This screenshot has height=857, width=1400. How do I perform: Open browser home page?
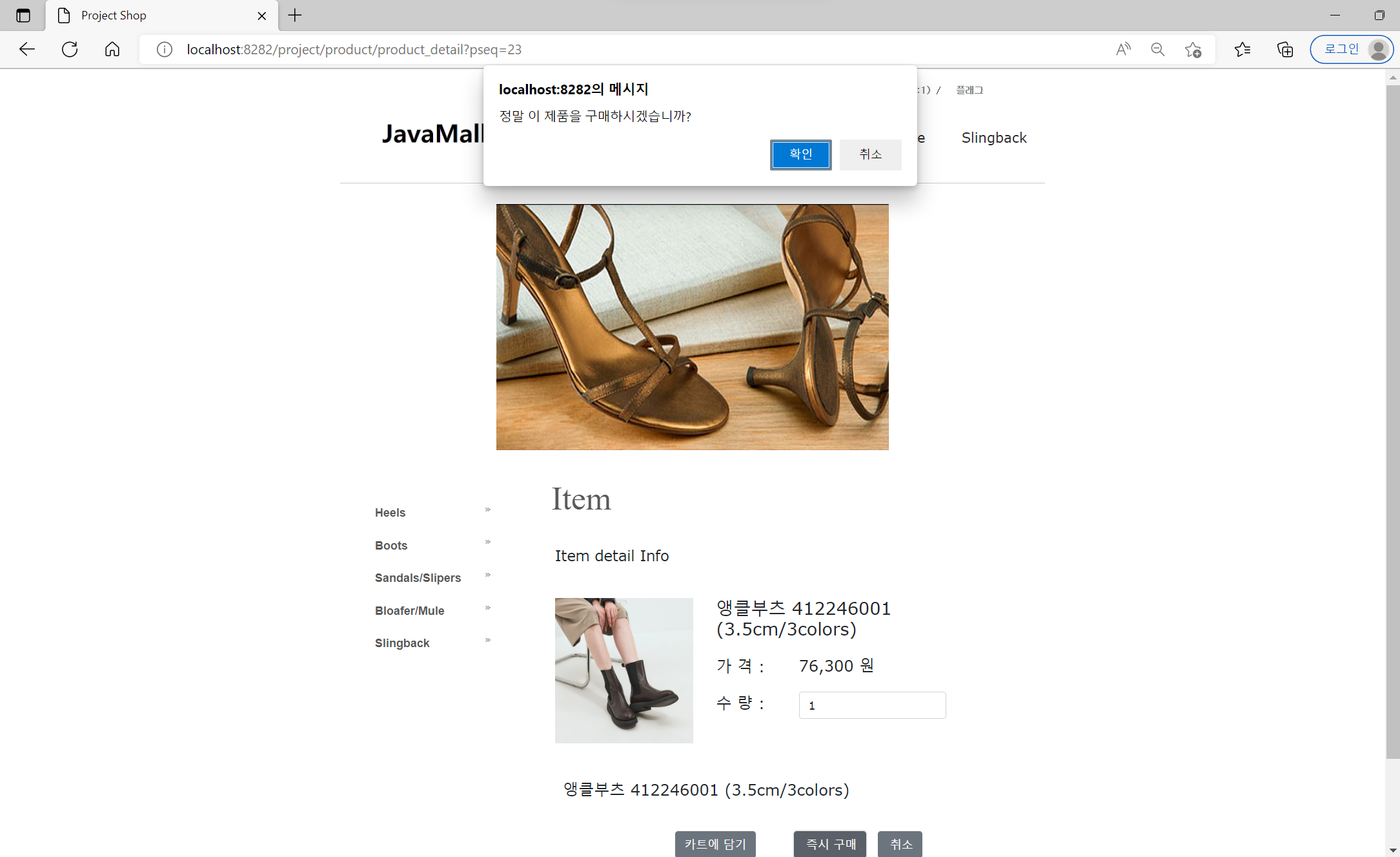tap(112, 49)
